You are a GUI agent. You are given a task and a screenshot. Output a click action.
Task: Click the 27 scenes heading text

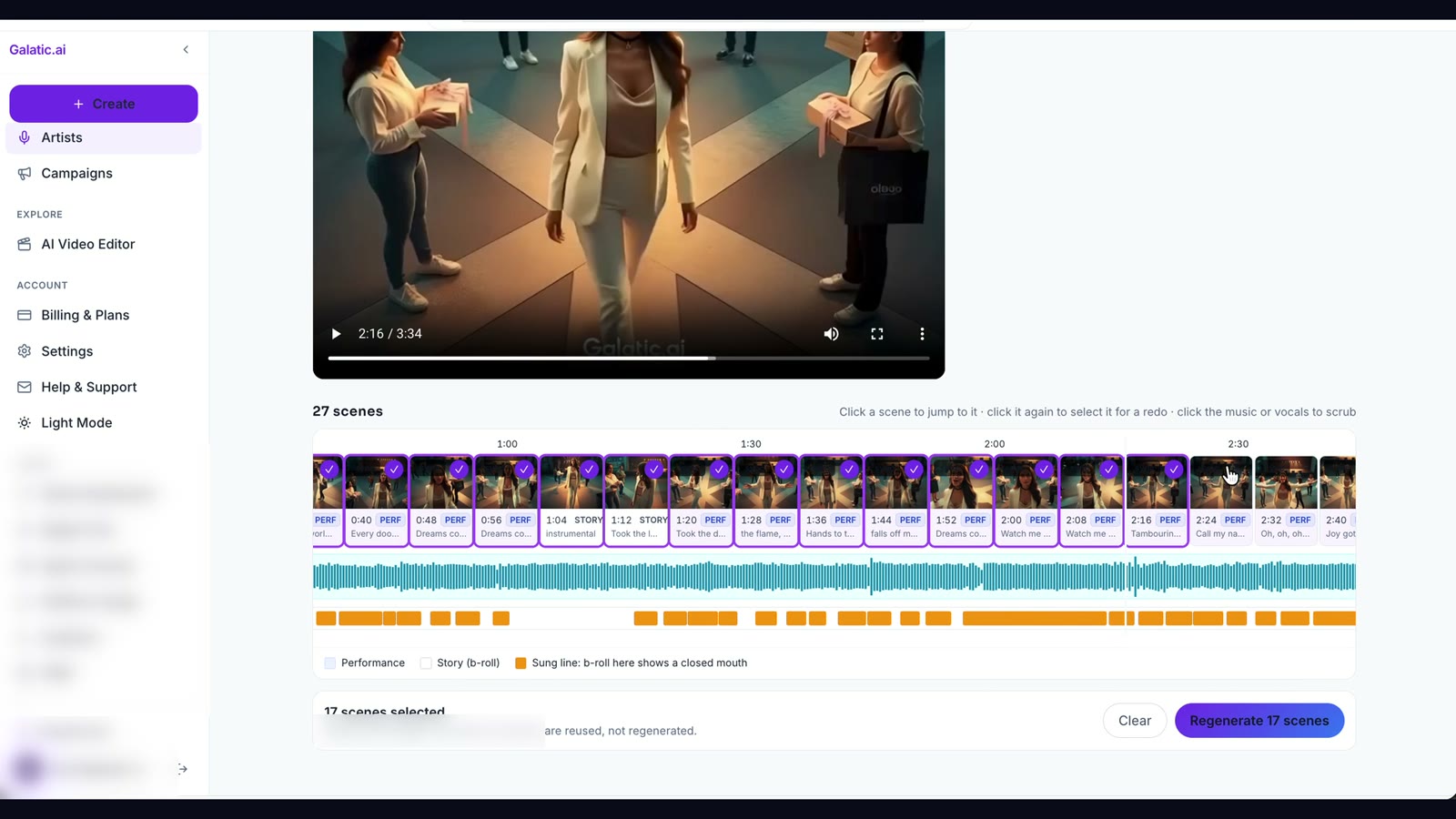[x=348, y=411]
